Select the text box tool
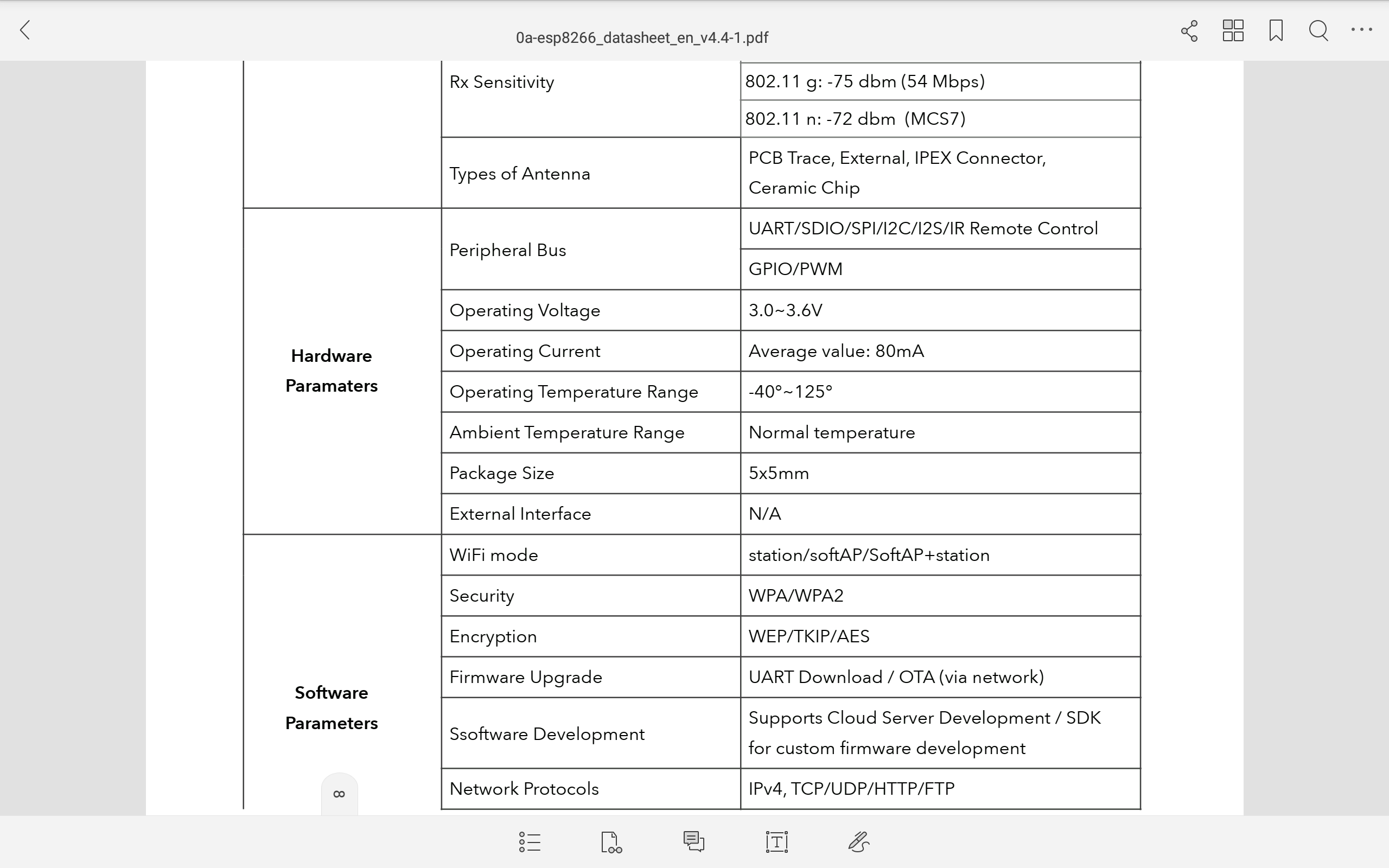 [776, 842]
